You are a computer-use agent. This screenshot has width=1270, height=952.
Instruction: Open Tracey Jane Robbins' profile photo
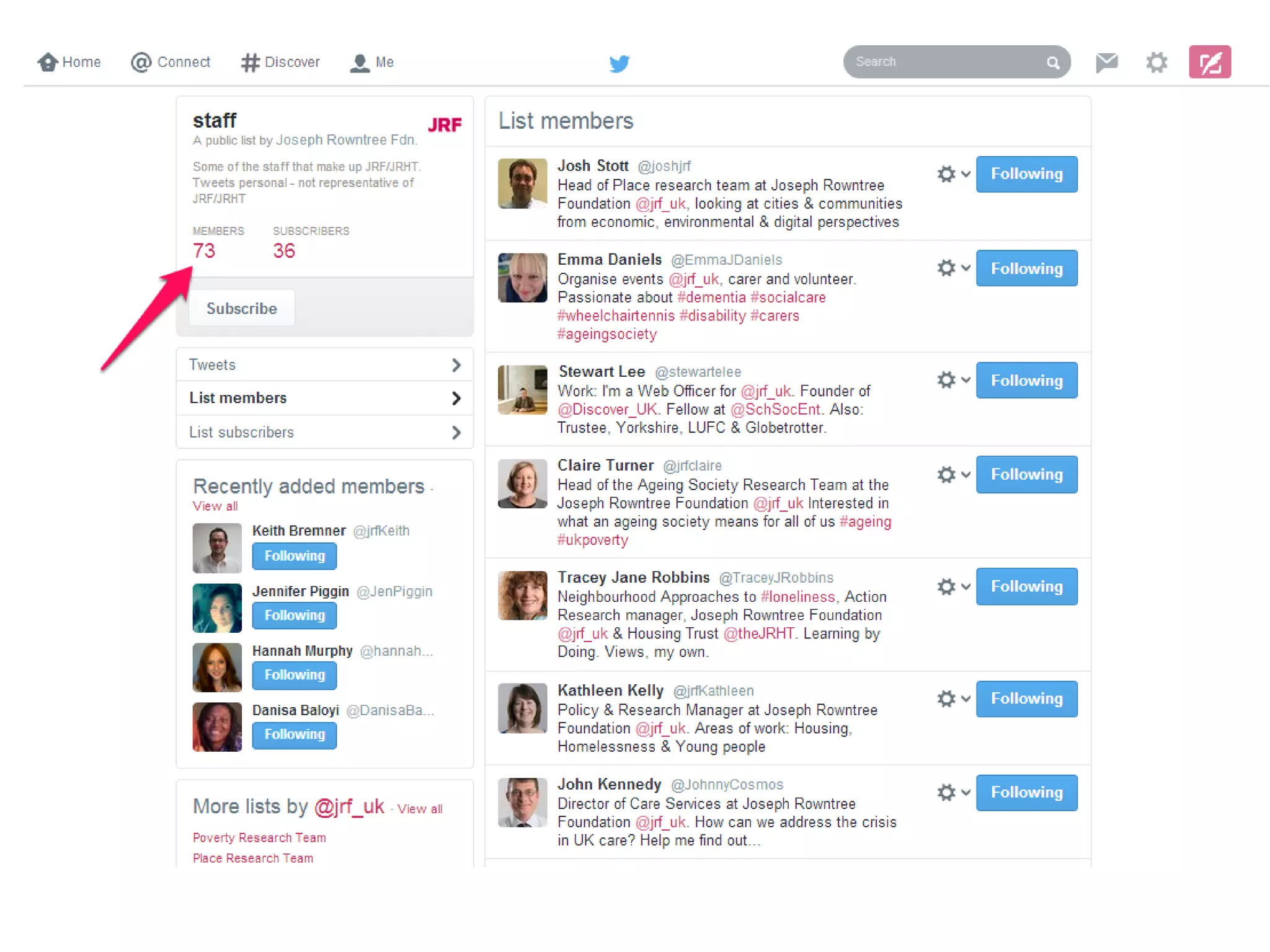click(x=522, y=596)
